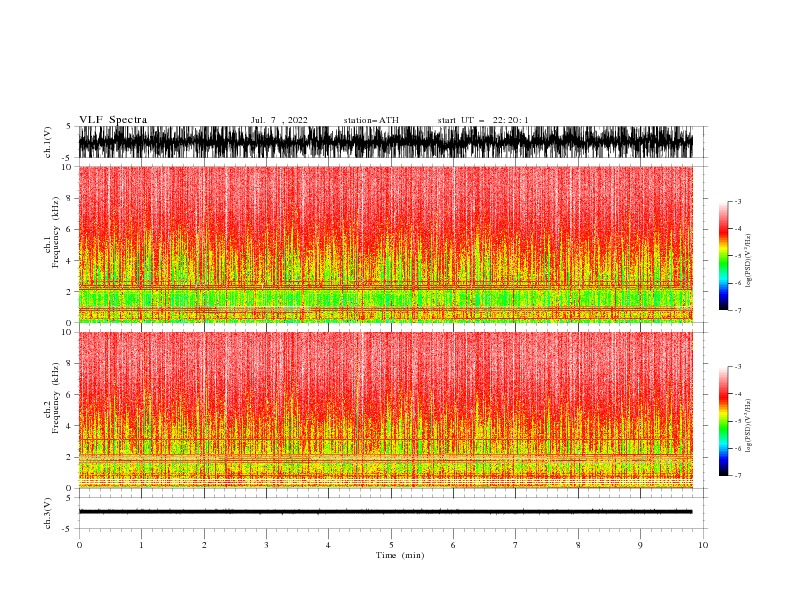Click the time axis tick label '8'
Screen dimensions: 792x612
[578, 545]
